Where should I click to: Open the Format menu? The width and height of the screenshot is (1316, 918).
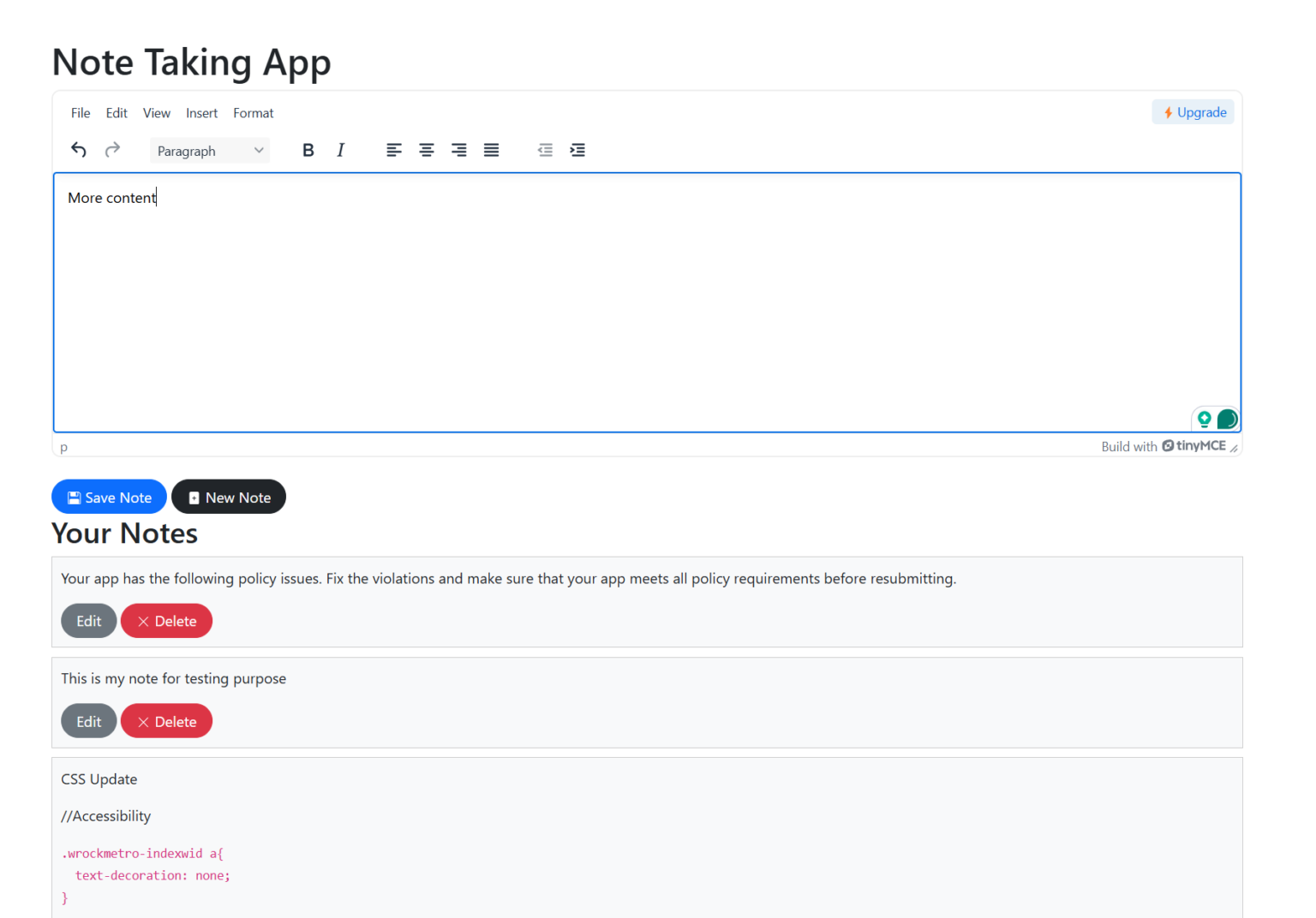(x=253, y=112)
